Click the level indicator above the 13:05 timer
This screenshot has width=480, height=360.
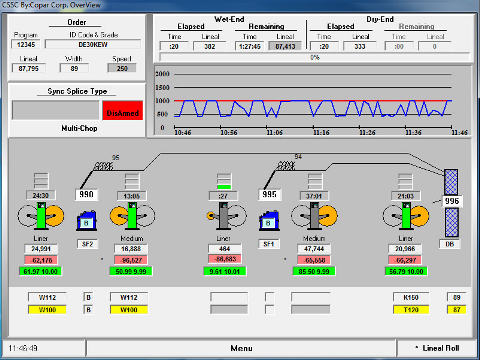click(132, 181)
